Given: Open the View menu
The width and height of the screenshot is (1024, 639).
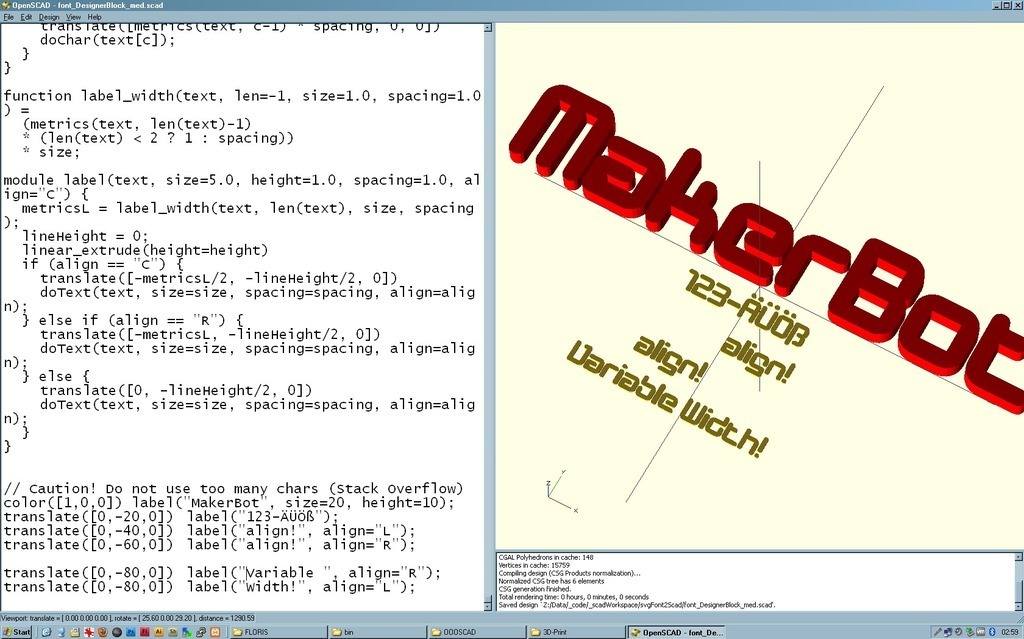Looking at the screenshot, I should 73,17.
